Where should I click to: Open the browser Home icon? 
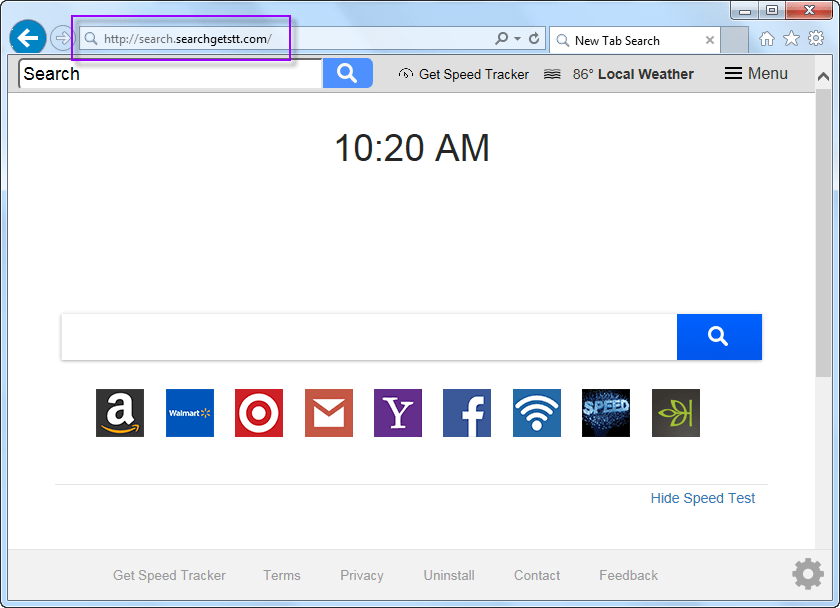point(767,39)
